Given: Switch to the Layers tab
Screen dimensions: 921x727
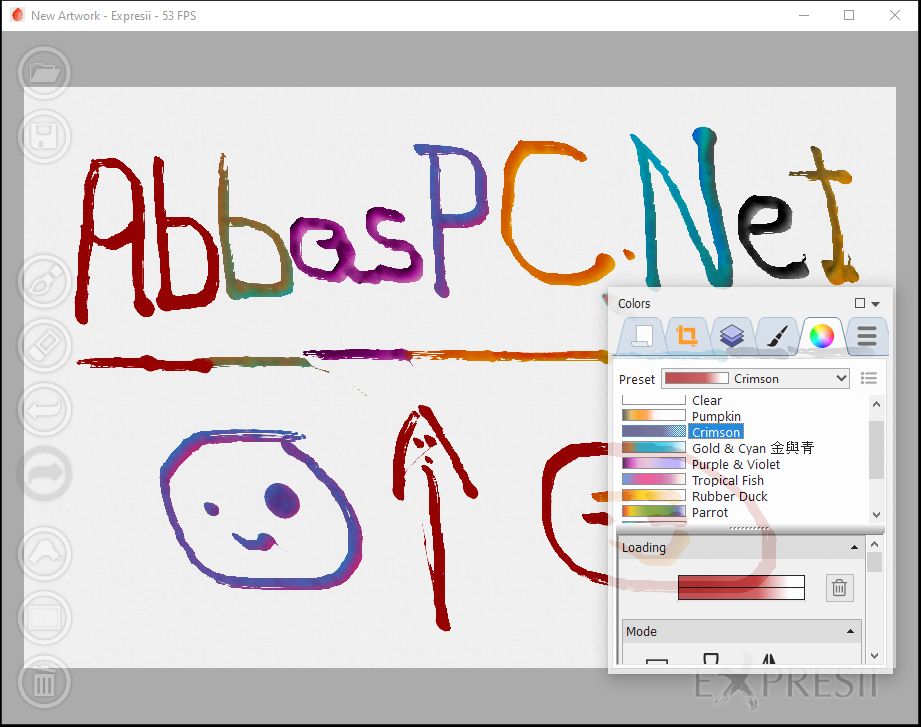Looking at the screenshot, I should [732, 336].
